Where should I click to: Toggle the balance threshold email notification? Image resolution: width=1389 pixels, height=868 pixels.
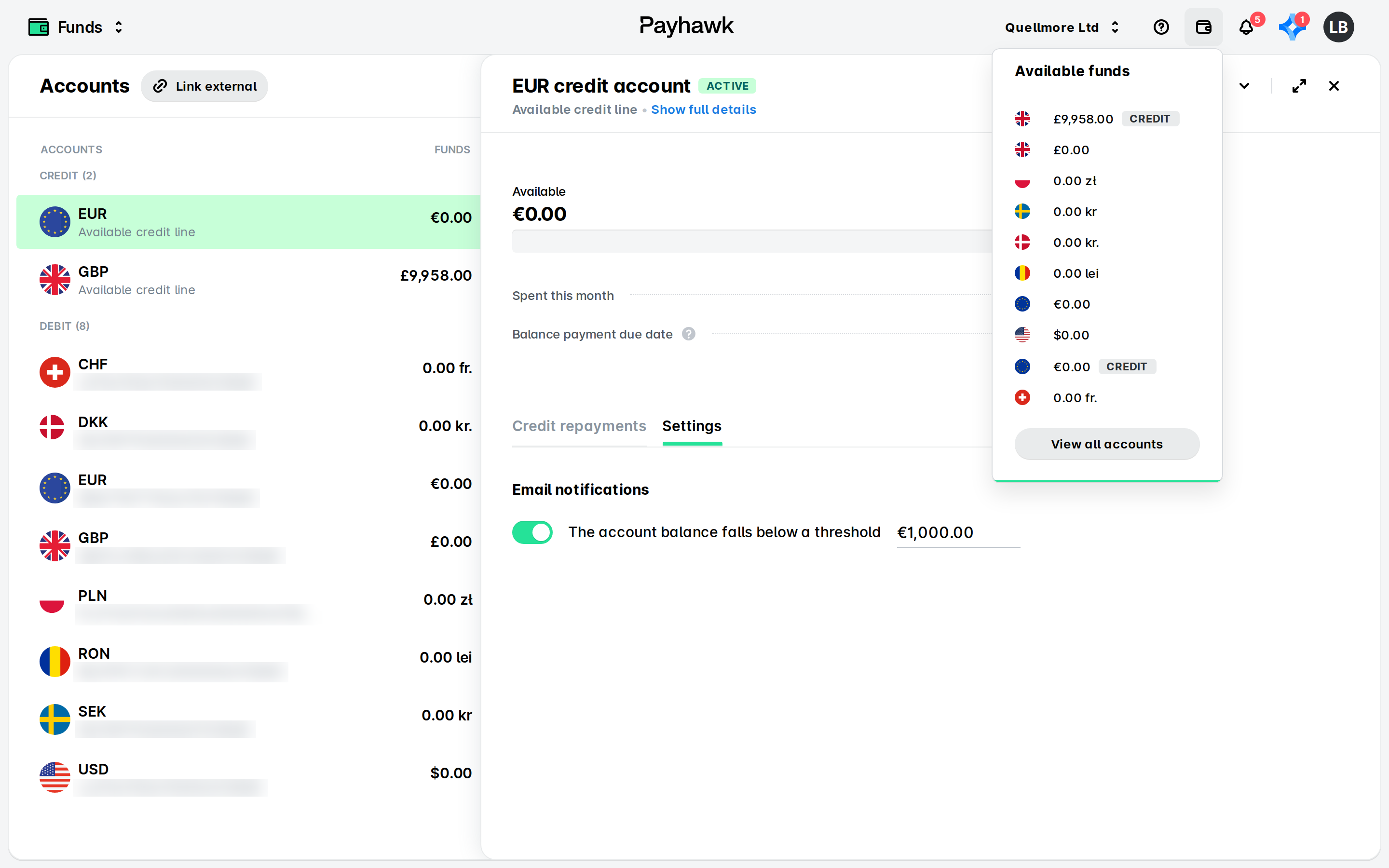pos(532,532)
